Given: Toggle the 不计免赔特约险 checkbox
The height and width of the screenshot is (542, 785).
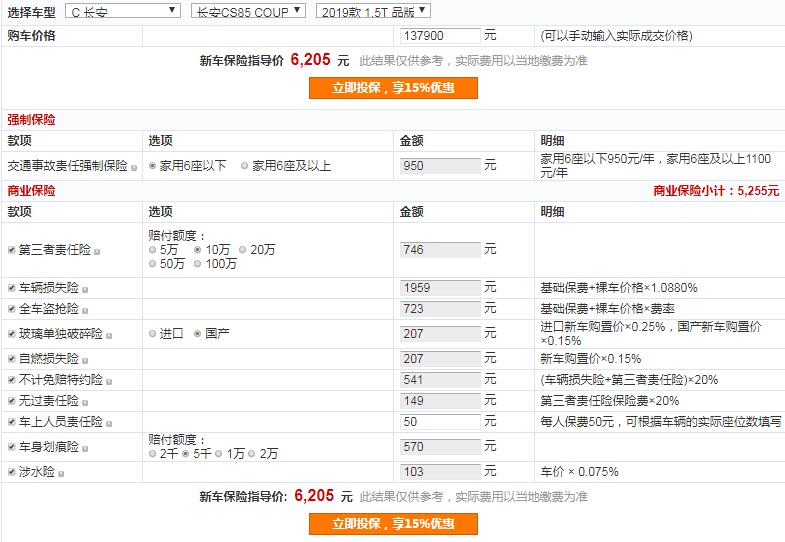Looking at the screenshot, I should (12, 380).
